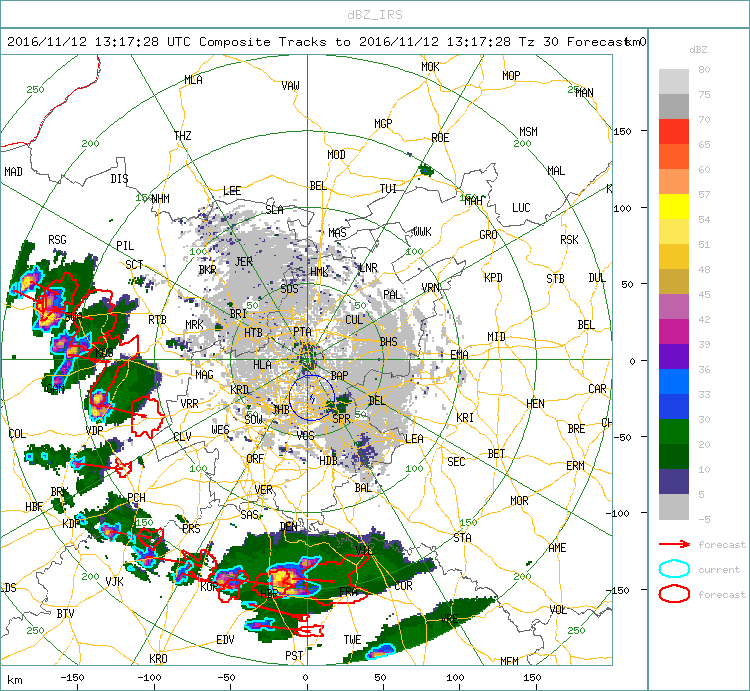Click the HBR station label
This screenshot has width=750, height=691.
pos(269,594)
